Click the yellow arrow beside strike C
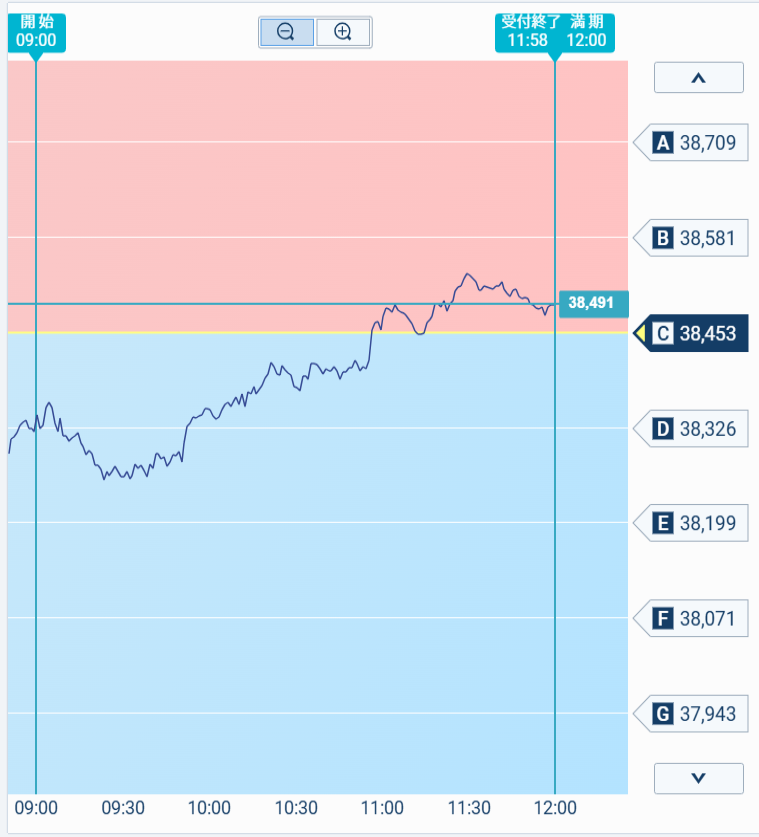The height and width of the screenshot is (837, 759). coord(641,334)
